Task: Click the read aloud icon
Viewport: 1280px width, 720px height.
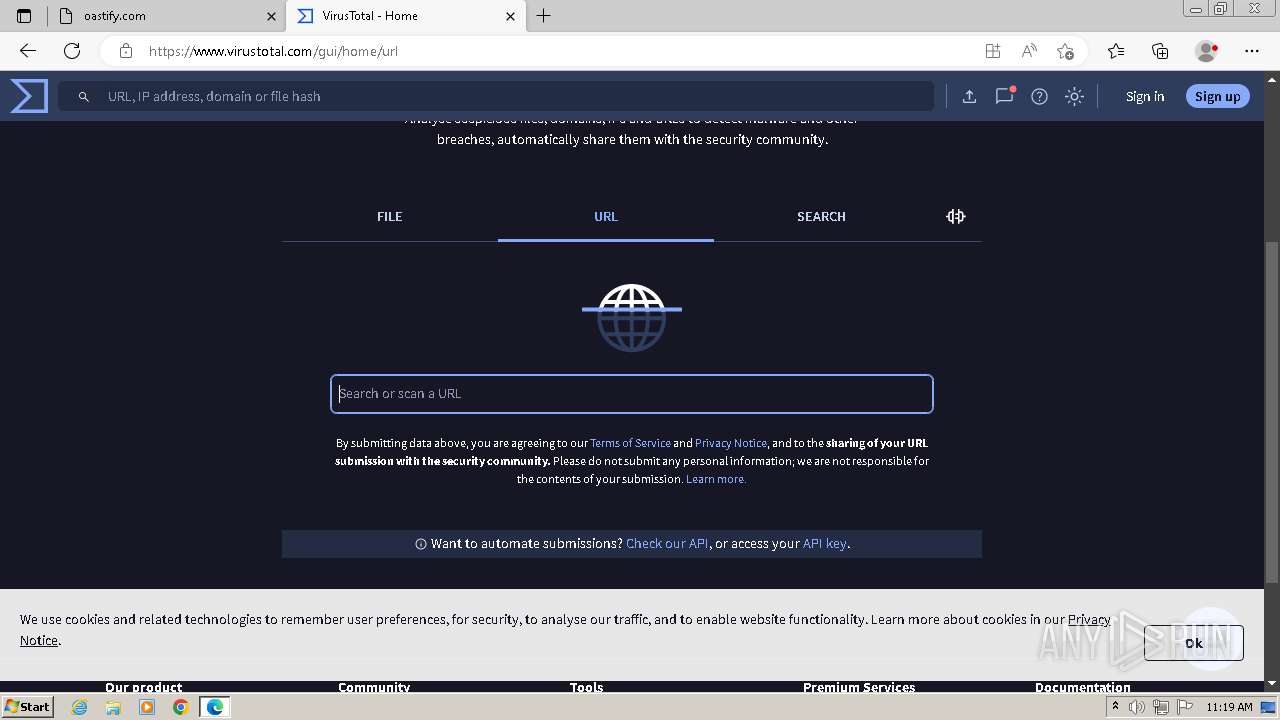Action: [x=1028, y=51]
